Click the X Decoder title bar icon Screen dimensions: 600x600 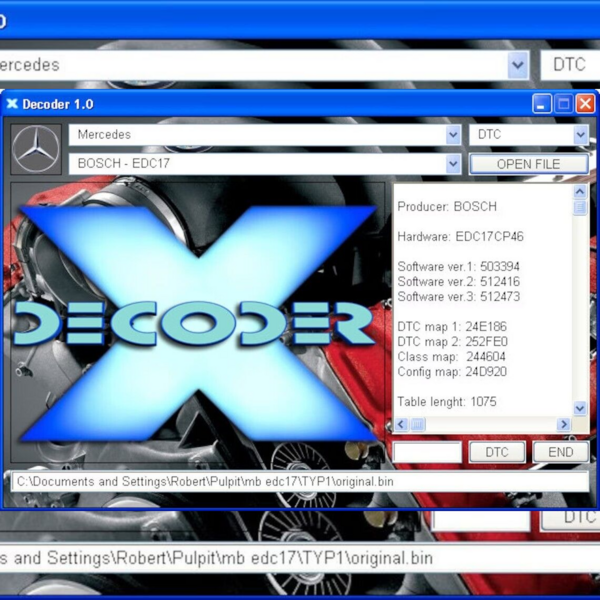coord(12,104)
